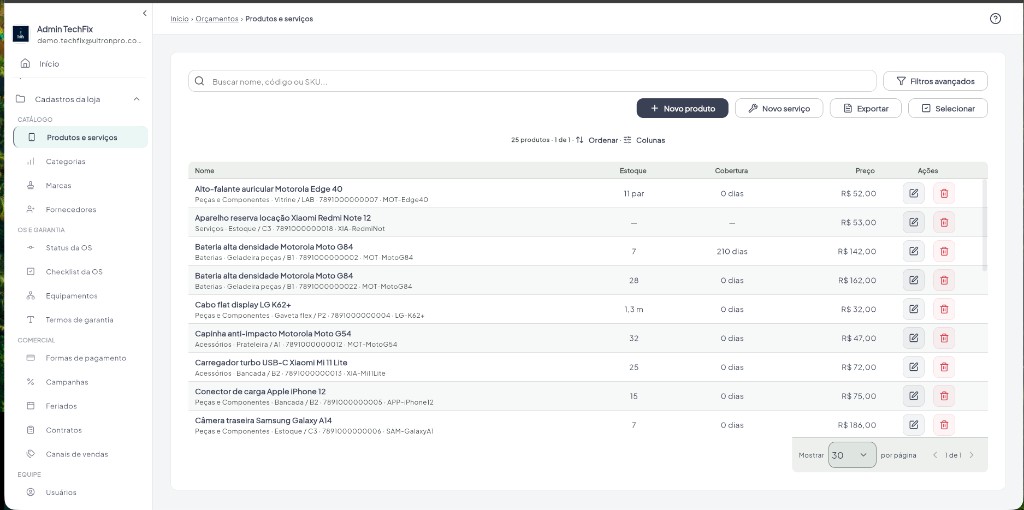1024x510 pixels.
Task: Edit the Conector de carga Apple iPhone 12
Action: (x=914, y=396)
